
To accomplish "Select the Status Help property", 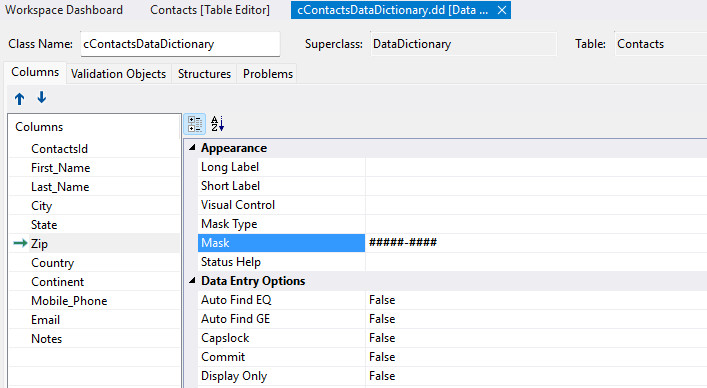I will (281, 262).
